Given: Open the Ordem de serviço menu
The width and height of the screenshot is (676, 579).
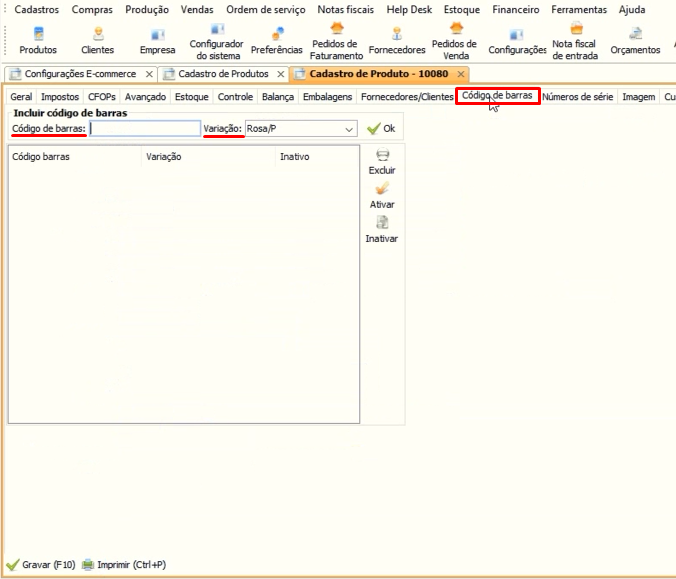Looking at the screenshot, I should click(x=266, y=9).
